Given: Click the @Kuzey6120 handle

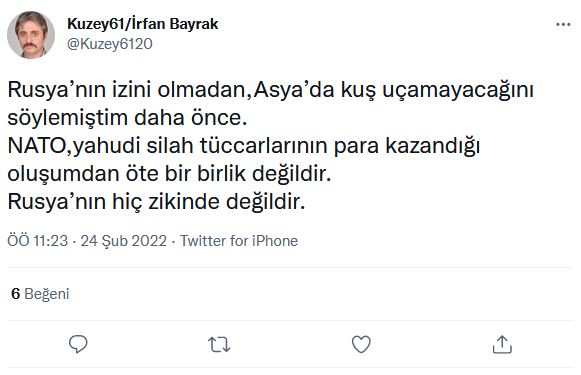Looking at the screenshot, I should [110, 44].
